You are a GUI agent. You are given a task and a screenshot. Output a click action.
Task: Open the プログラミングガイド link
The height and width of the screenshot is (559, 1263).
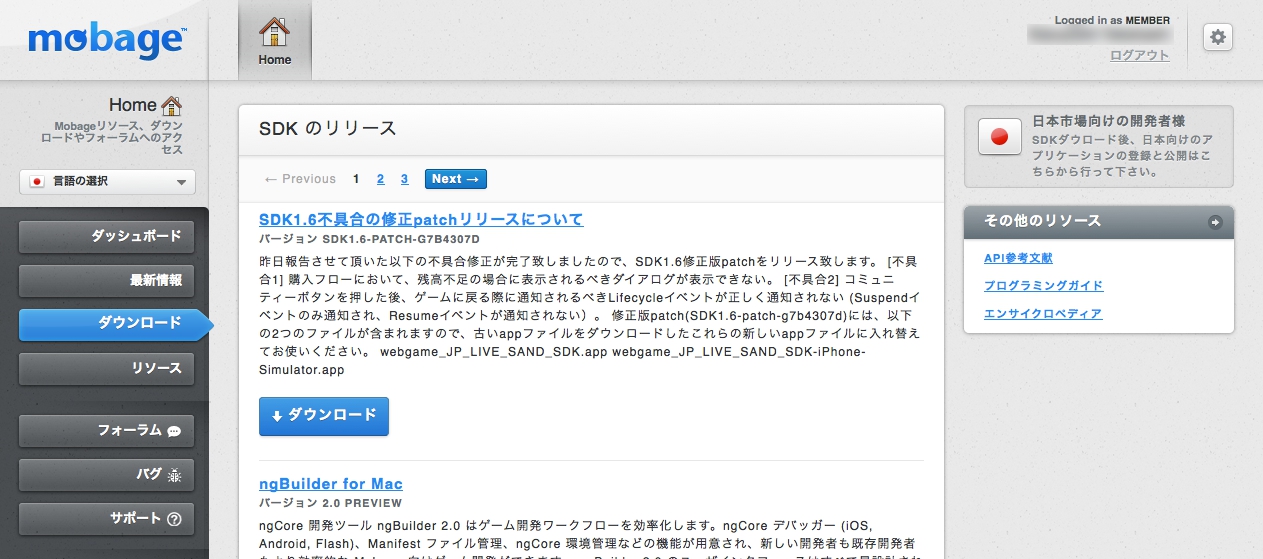pos(1044,286)
